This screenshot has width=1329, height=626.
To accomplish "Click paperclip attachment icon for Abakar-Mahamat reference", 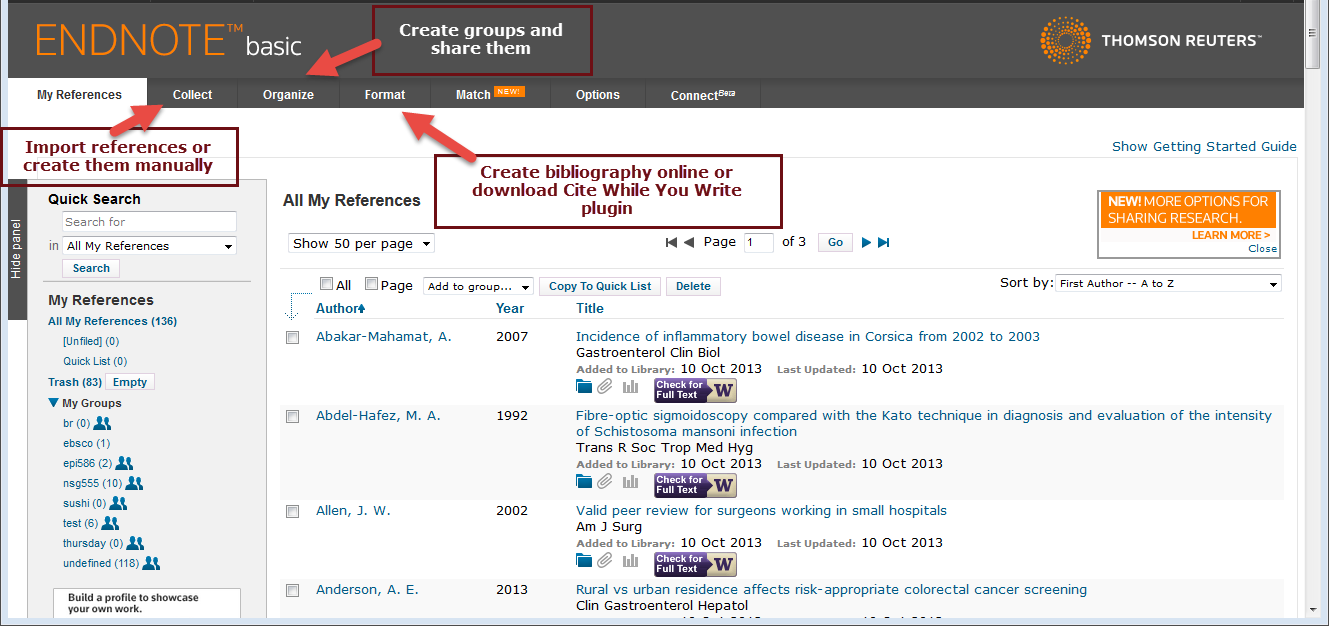I will (605, 387).
